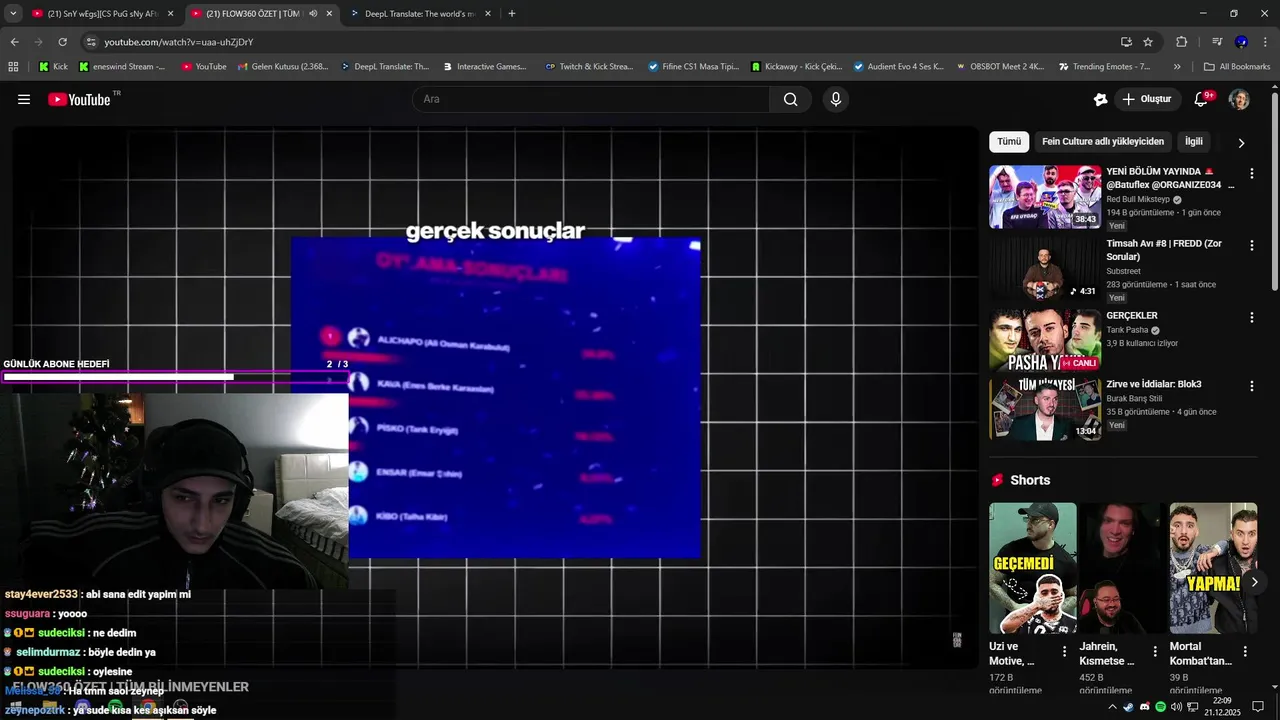Show hidden system tray icons

(x=1112, y=707)
